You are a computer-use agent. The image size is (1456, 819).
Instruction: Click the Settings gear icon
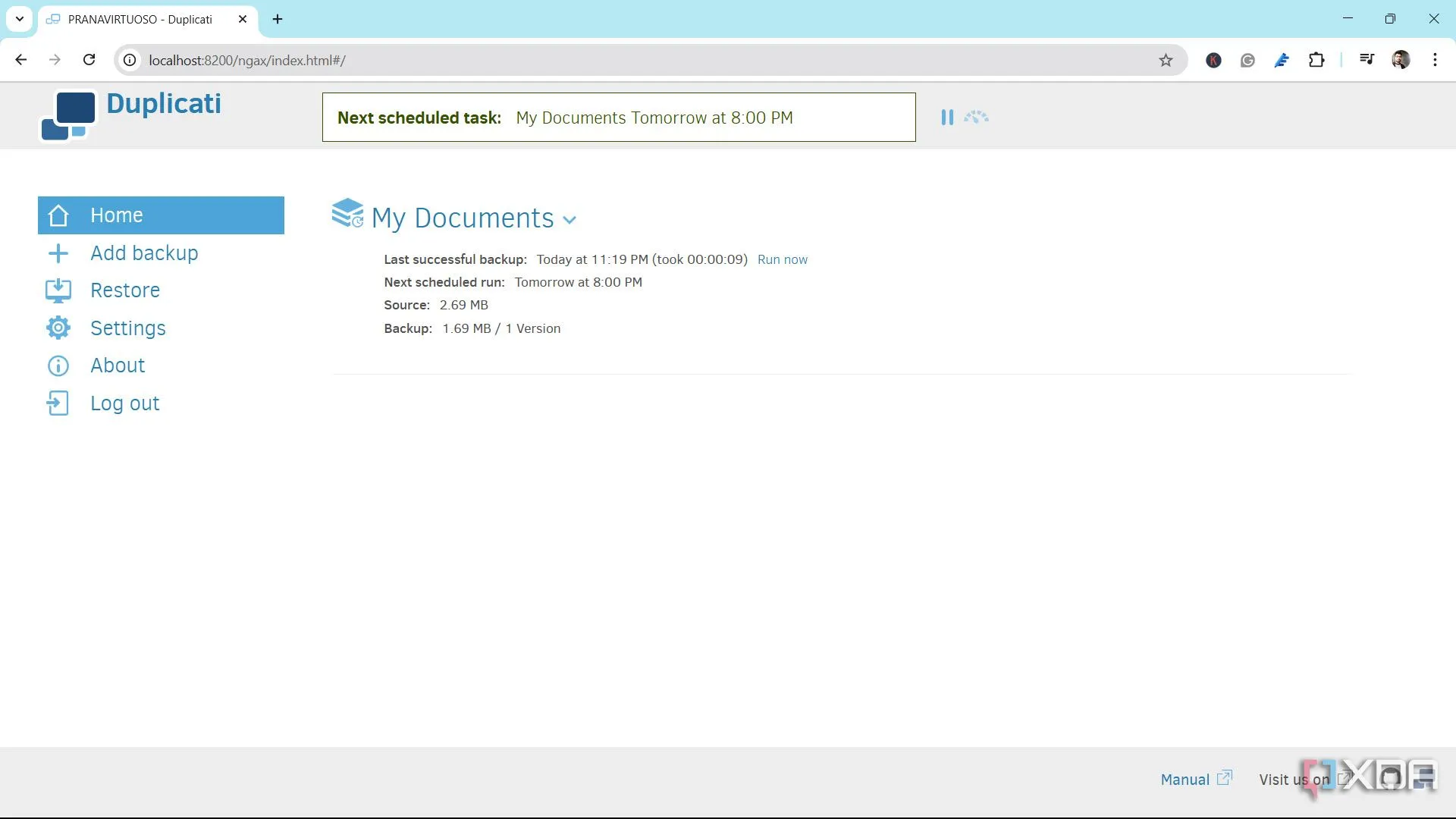(58, 328)
